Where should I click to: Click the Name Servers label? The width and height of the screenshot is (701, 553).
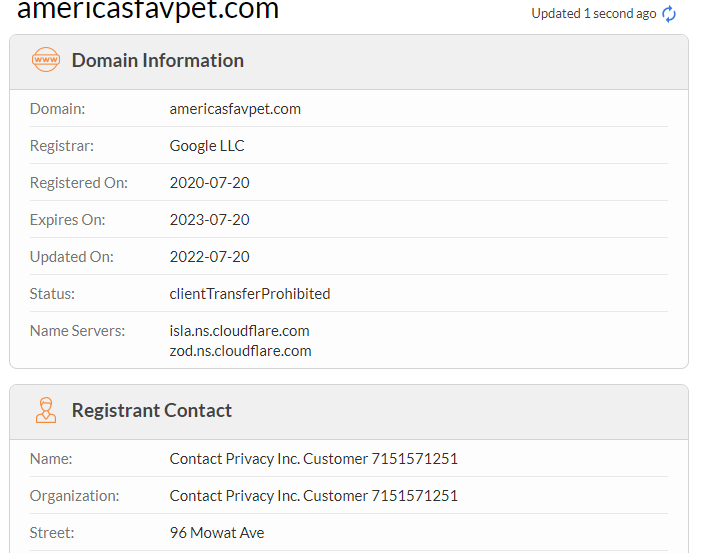[77, 331]
